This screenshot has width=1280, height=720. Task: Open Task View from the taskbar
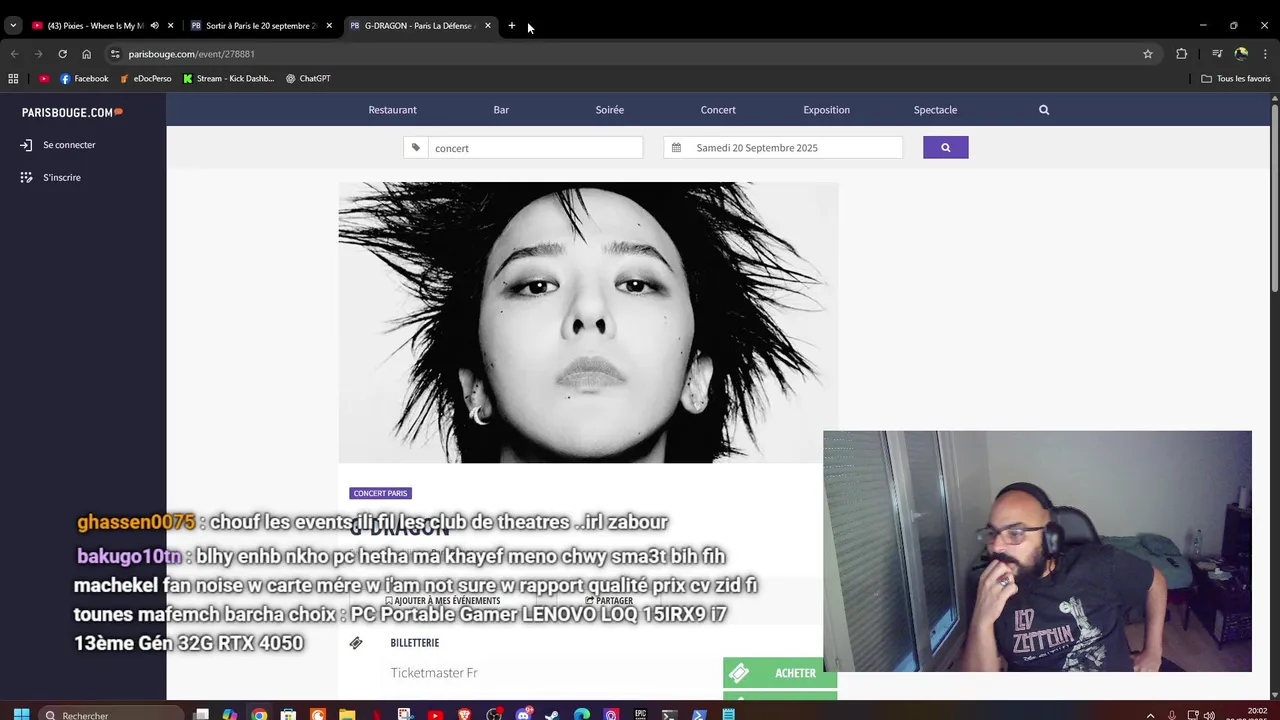201,715
